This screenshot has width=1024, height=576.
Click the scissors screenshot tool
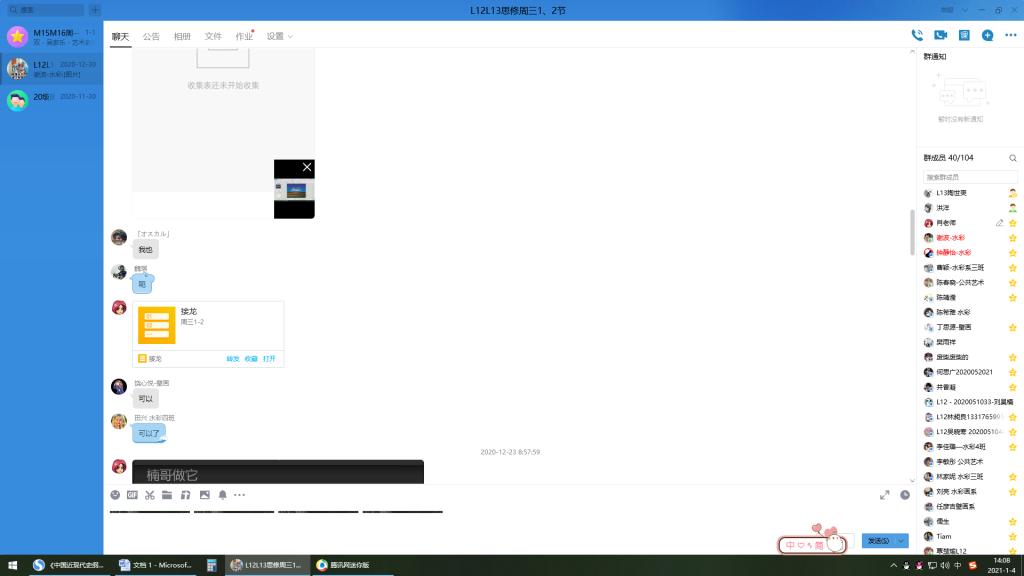150,495
